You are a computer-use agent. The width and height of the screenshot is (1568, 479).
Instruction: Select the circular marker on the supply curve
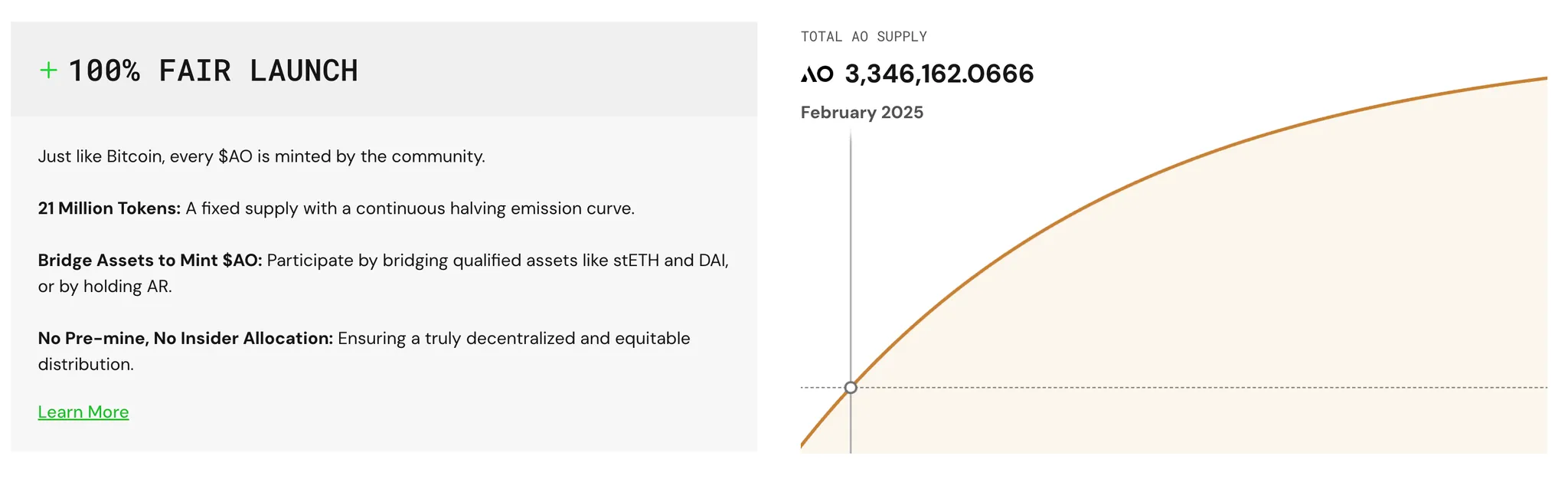[851, 388]
